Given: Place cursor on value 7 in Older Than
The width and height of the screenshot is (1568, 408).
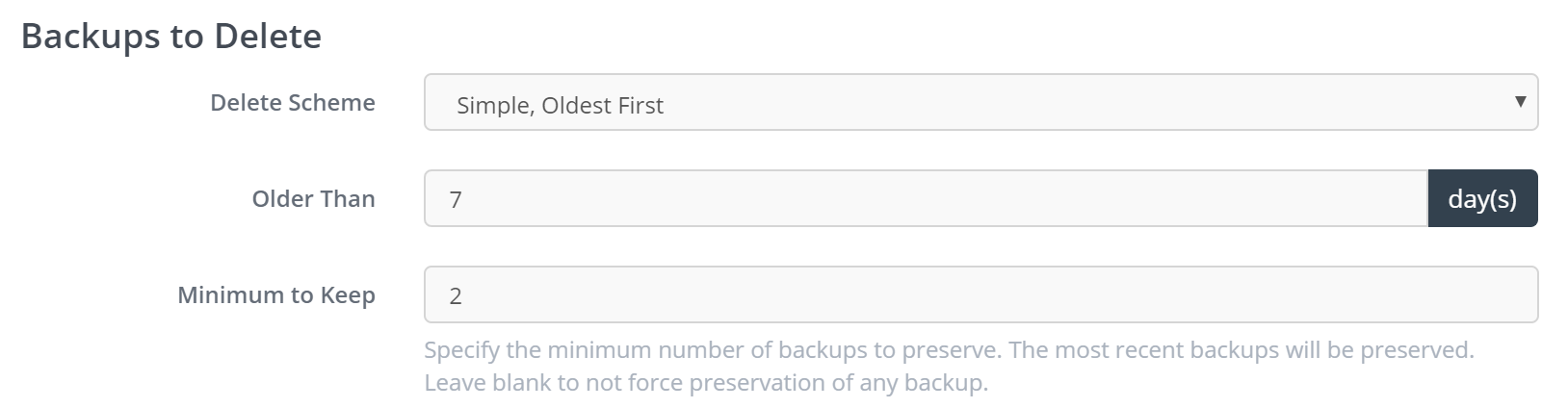Looking at the screenshot, I should (x=456, y=200).
